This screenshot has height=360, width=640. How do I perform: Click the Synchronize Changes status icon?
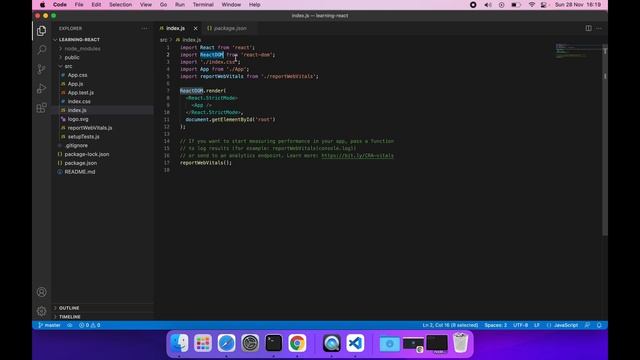point(70,325)
